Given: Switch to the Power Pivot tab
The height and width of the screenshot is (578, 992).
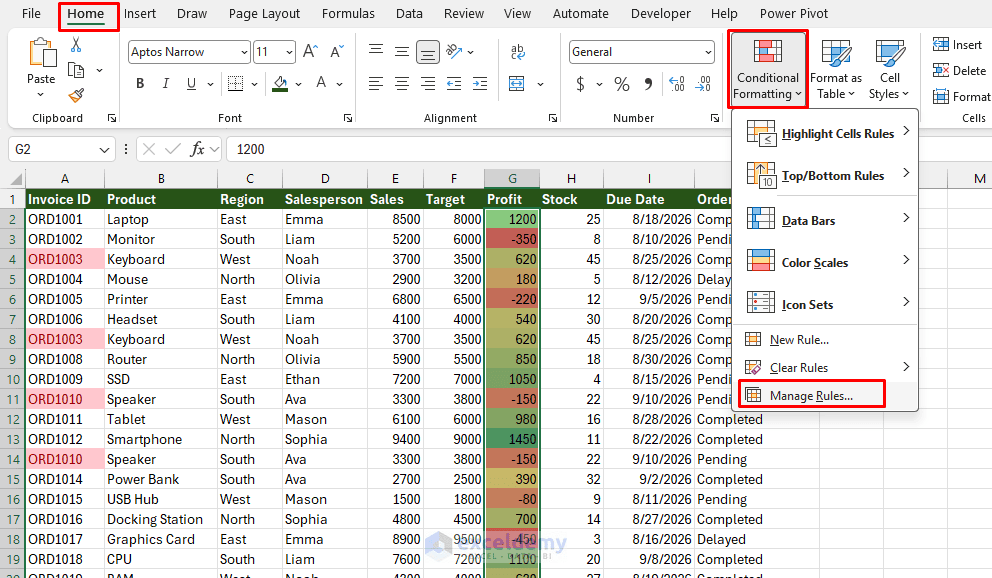Looking at the screenshot, I should [794, 14].
